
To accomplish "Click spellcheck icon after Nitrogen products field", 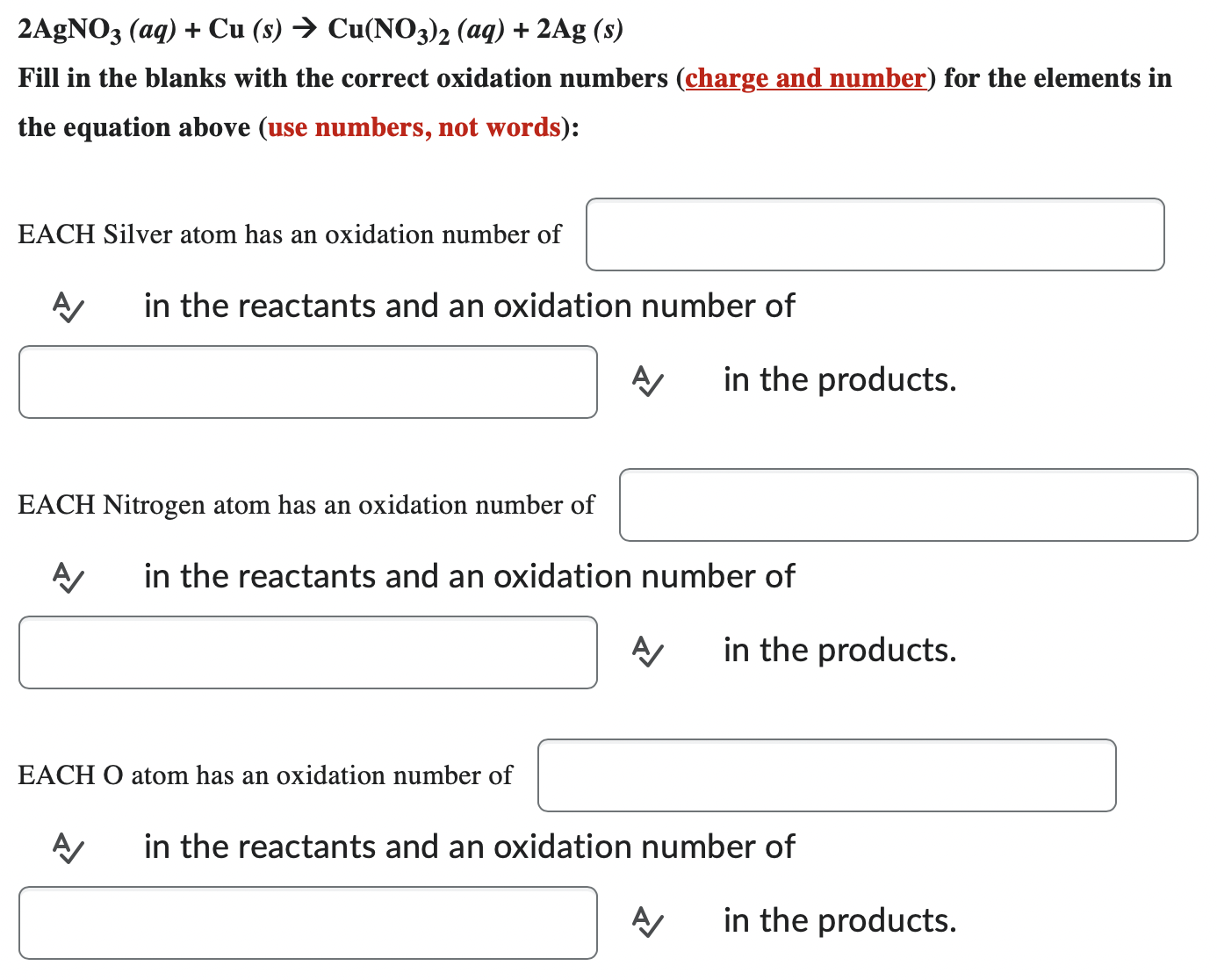I will coord(647,651).
